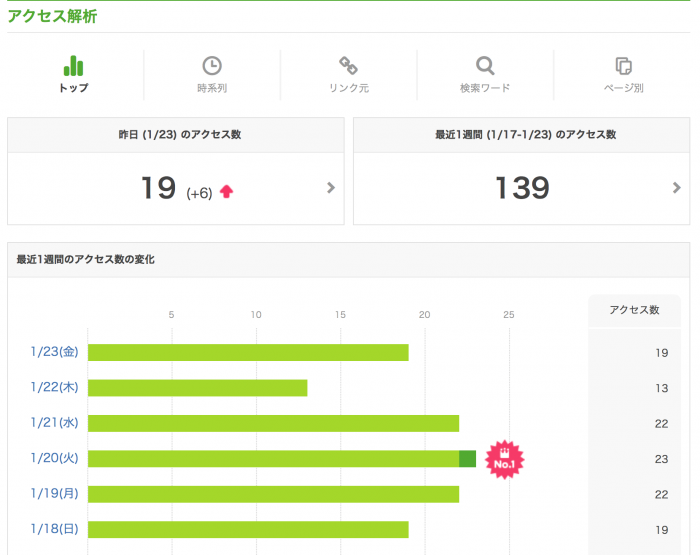Click the axis label 25

[x=509, y=315]
